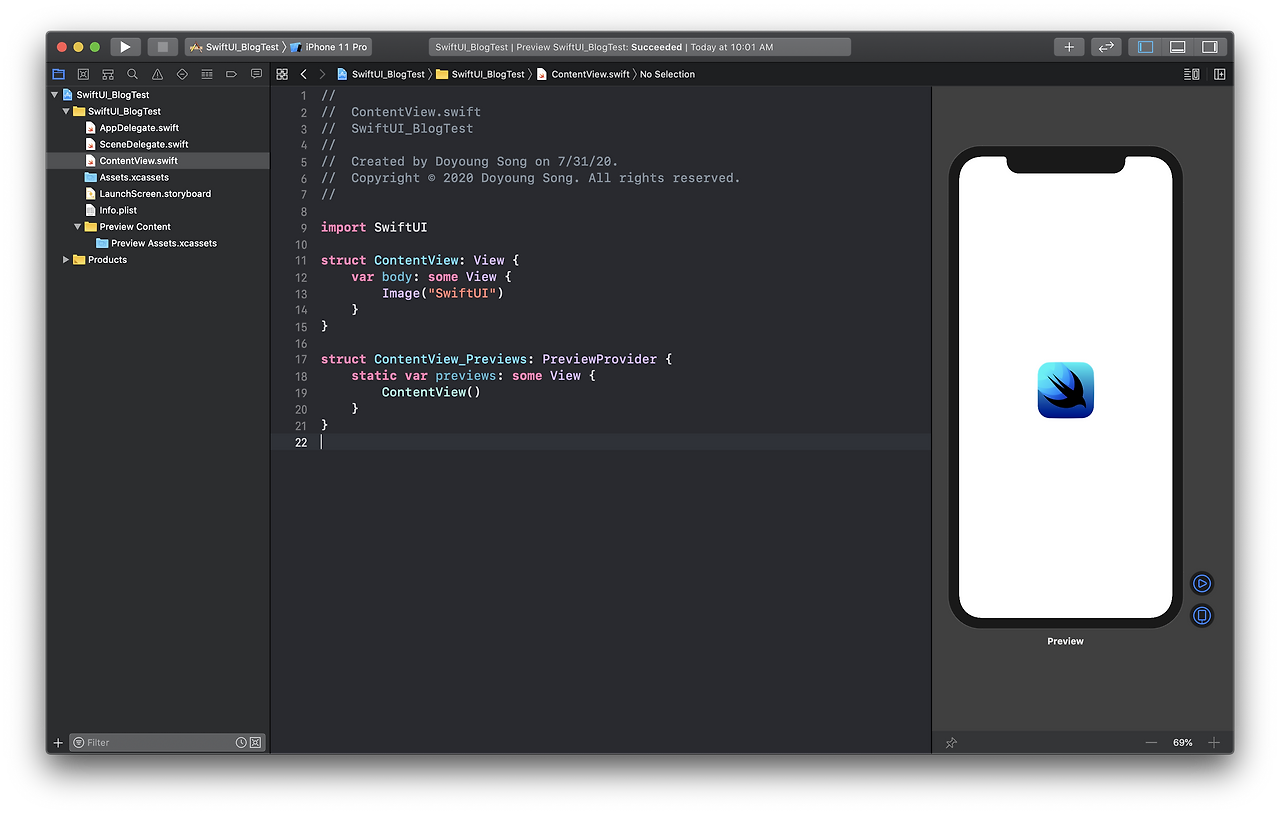Click No Selection in jump bar
Image resolution: width=1280 pixels, height=815 pixels.
tap(667, 74)
